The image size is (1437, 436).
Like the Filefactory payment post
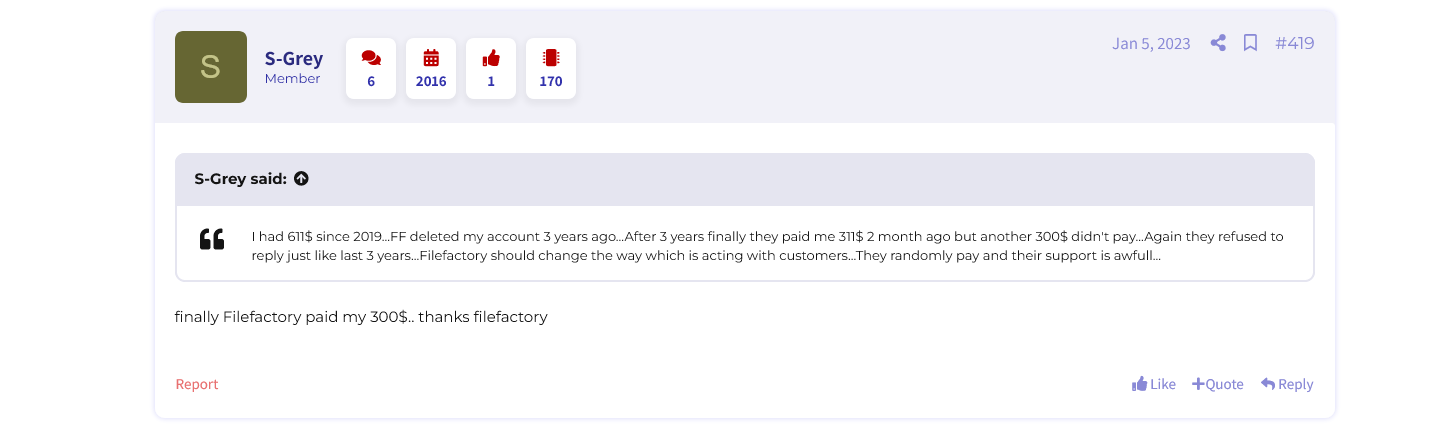coord(1153,384)
